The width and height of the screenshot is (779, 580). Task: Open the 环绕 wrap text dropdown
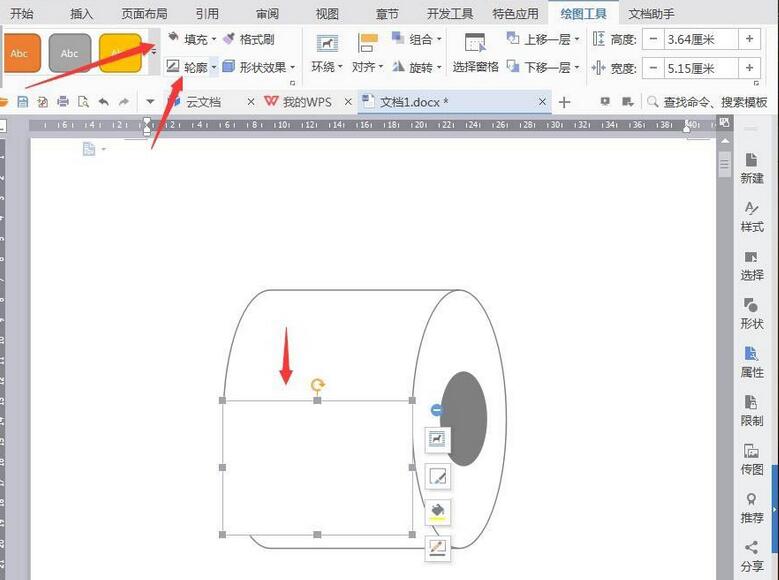(327, 53)
